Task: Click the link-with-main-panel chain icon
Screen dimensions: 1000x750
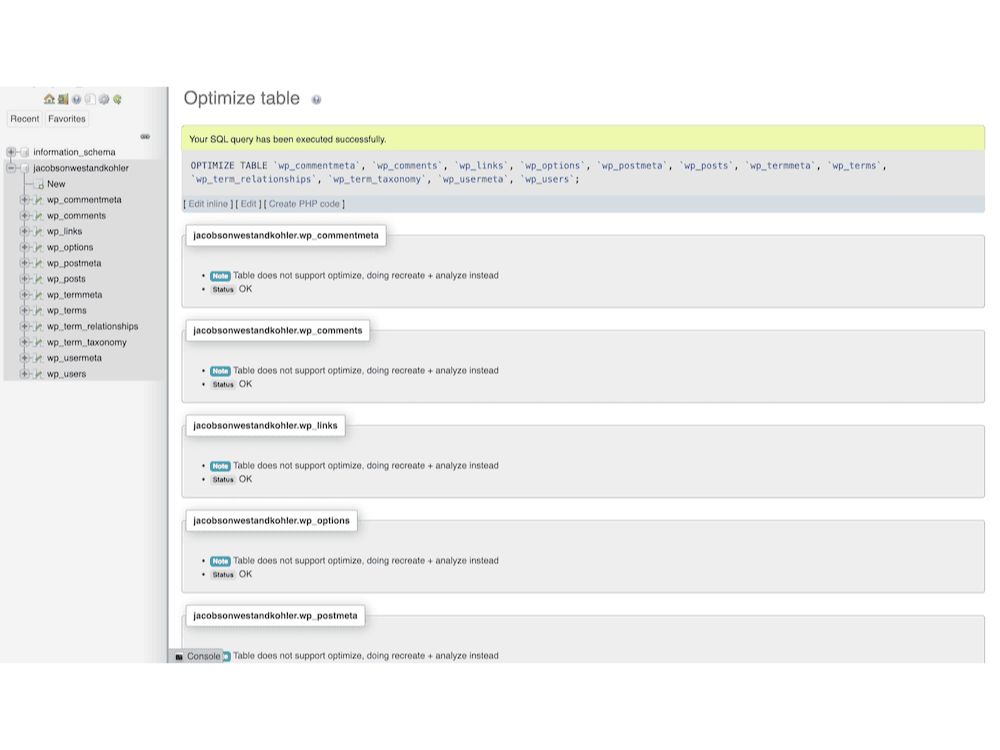Action: tap(145, 136)
